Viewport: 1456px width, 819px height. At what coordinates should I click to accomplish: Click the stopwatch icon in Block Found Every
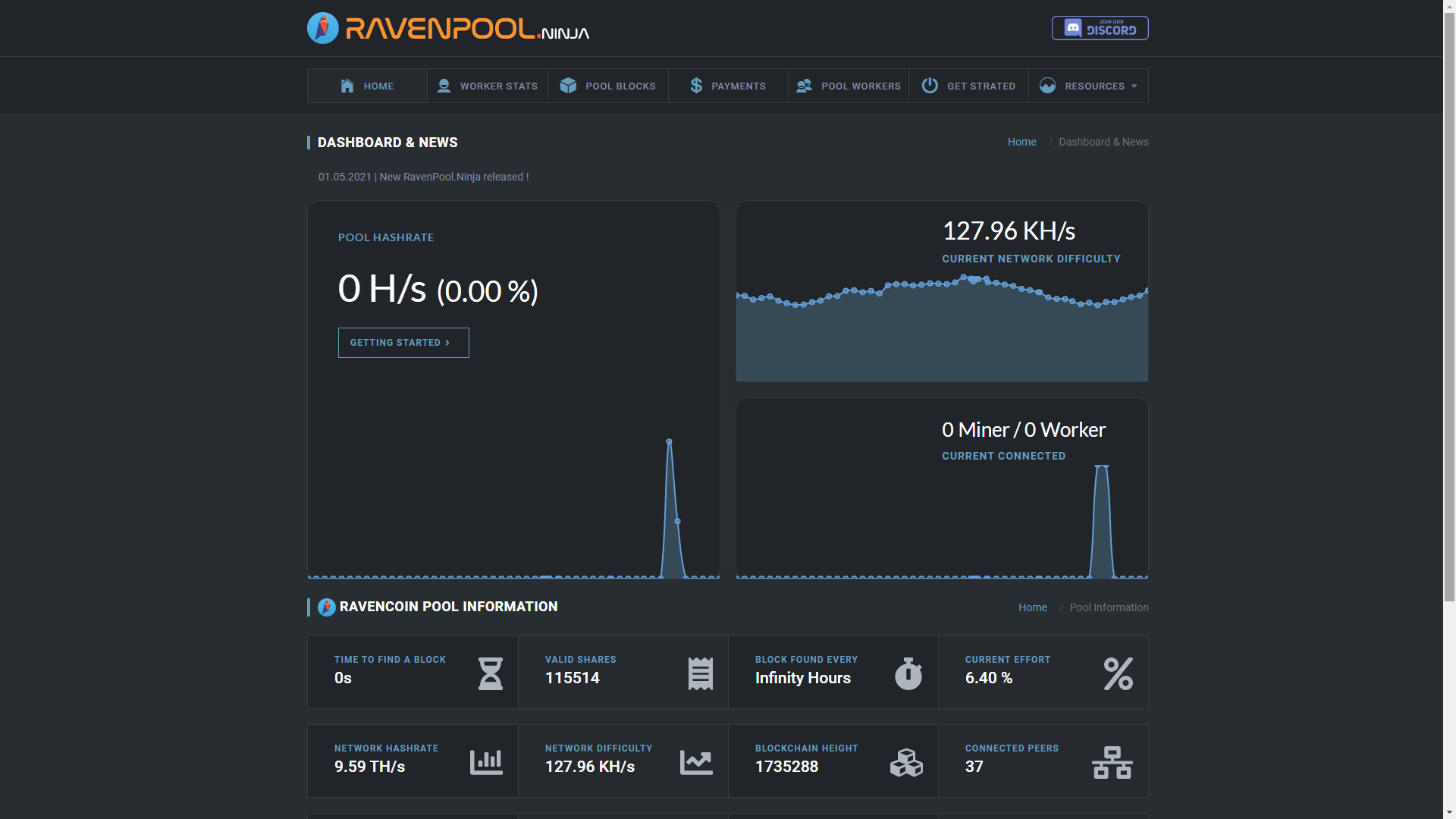pyautogui.click(x=908, y=673)
